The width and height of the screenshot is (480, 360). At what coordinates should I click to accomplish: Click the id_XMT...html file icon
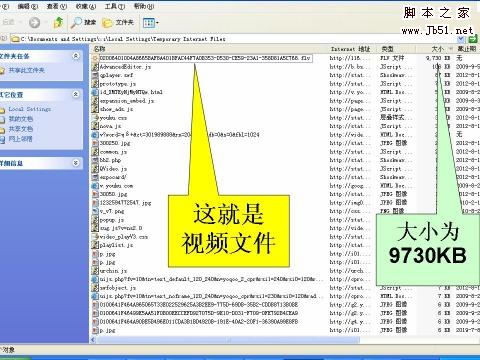(x=95, y=92)
